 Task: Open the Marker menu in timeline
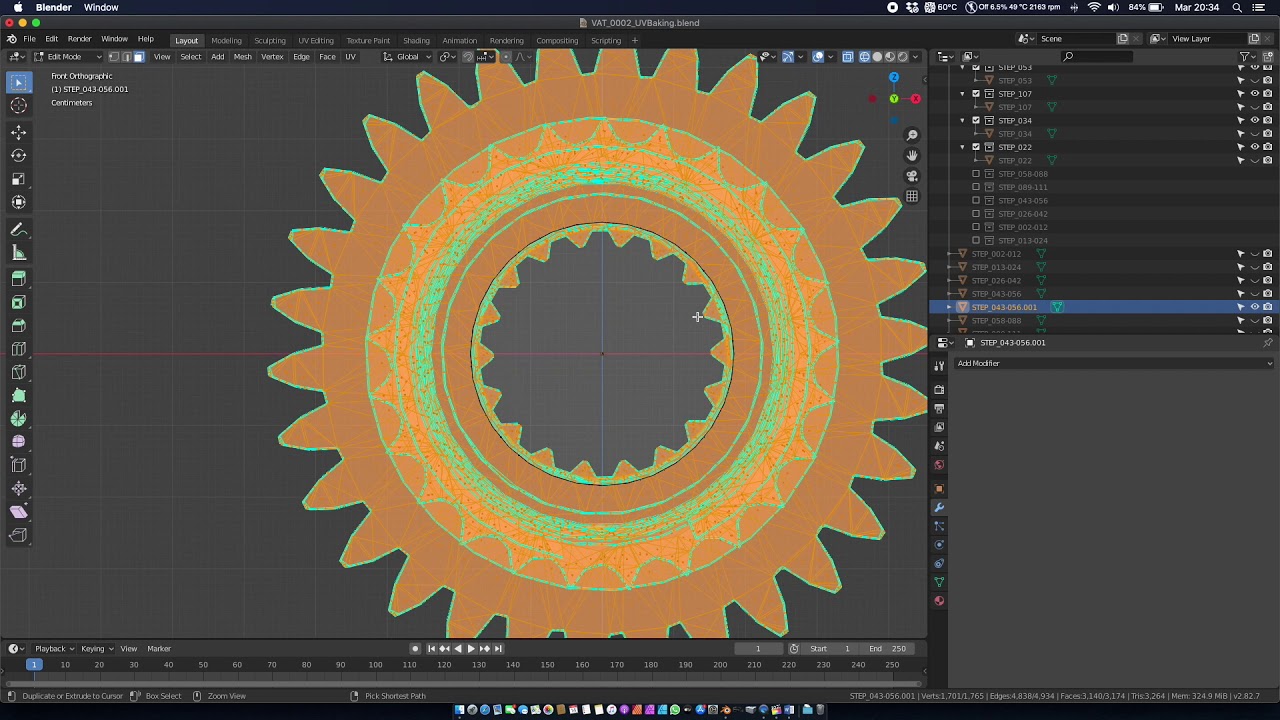coord(159,648)
